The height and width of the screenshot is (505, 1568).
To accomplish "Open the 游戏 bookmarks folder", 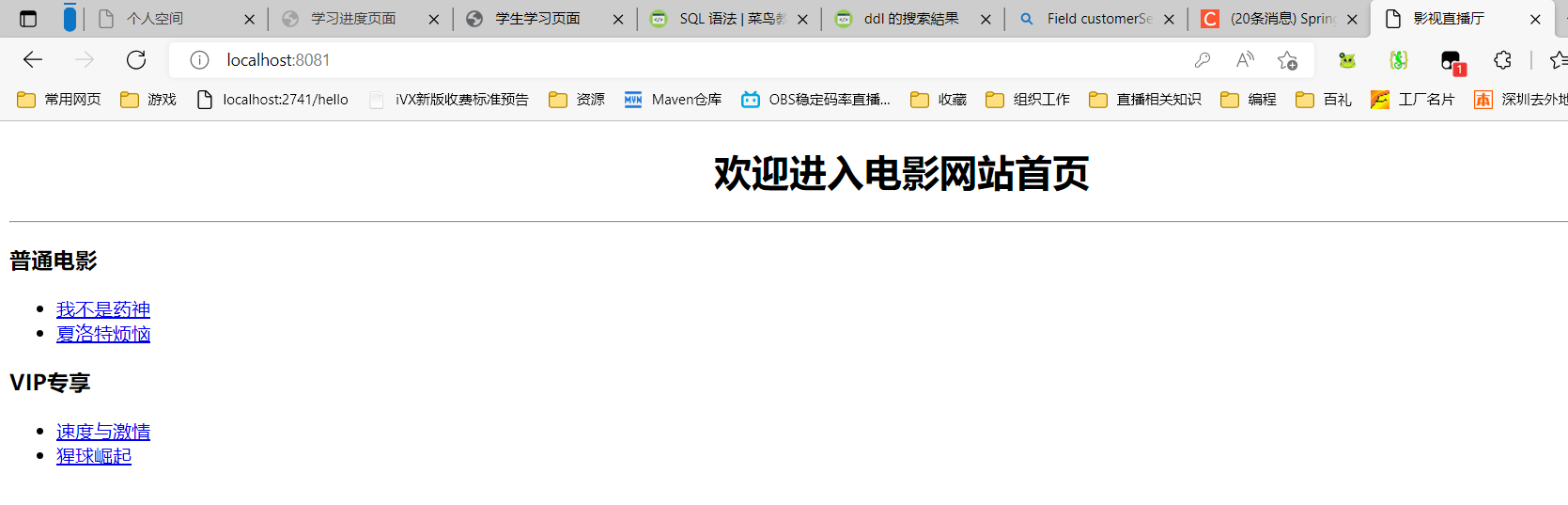I will coord(148,100).
